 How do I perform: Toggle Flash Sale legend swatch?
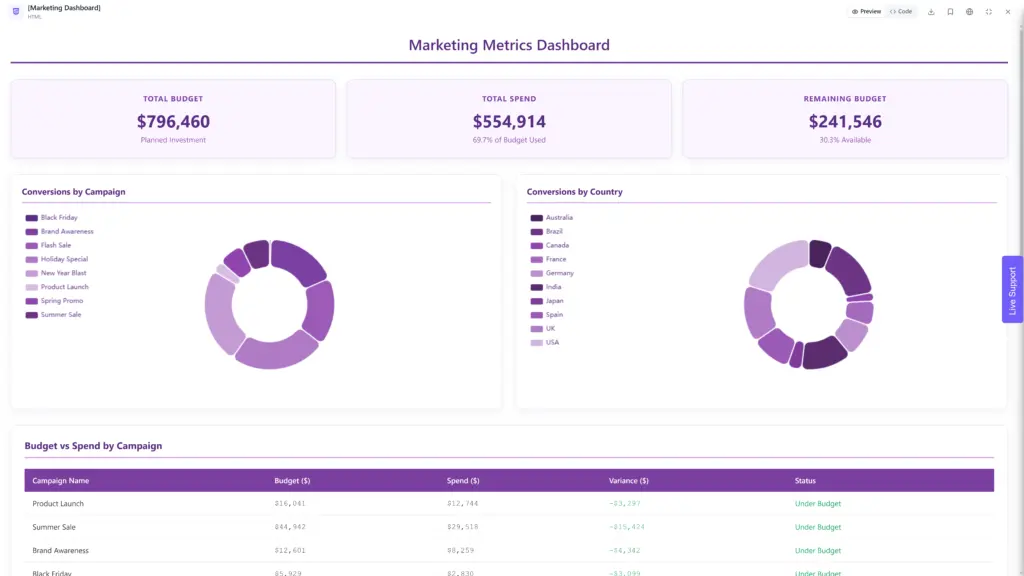(31, 246)
